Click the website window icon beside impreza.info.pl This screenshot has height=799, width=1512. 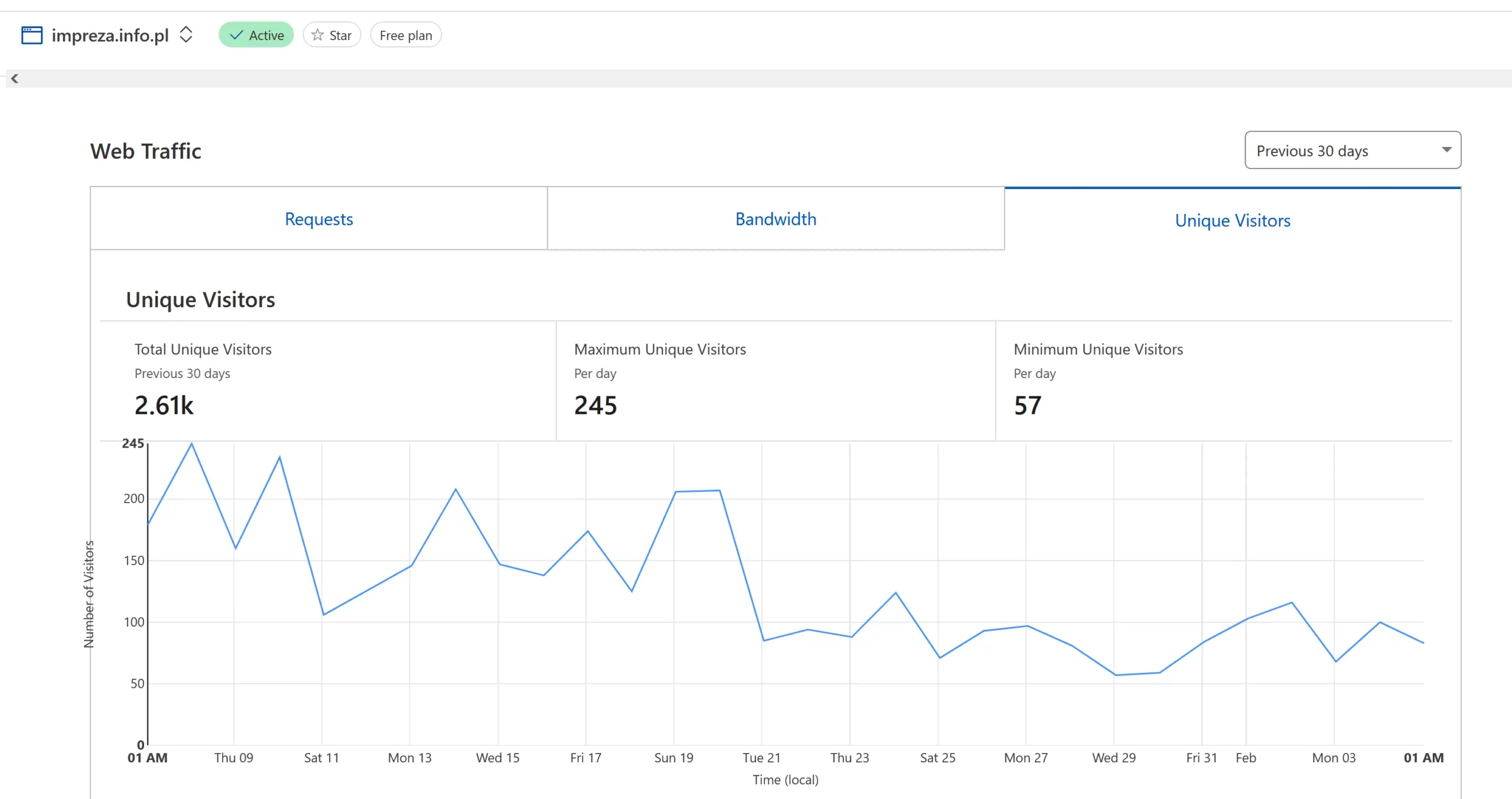[x=31, y=35]
